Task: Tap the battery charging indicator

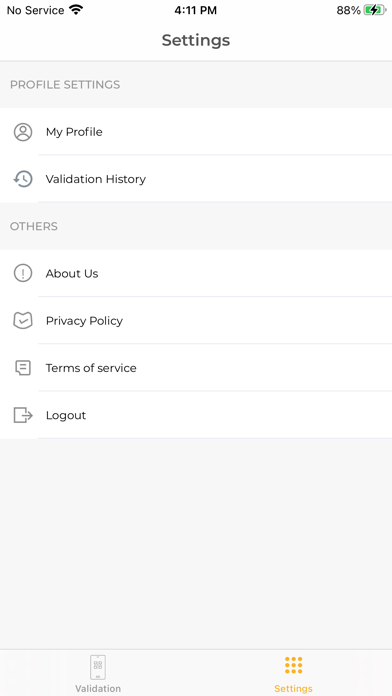Action: (x=375, y=10)
